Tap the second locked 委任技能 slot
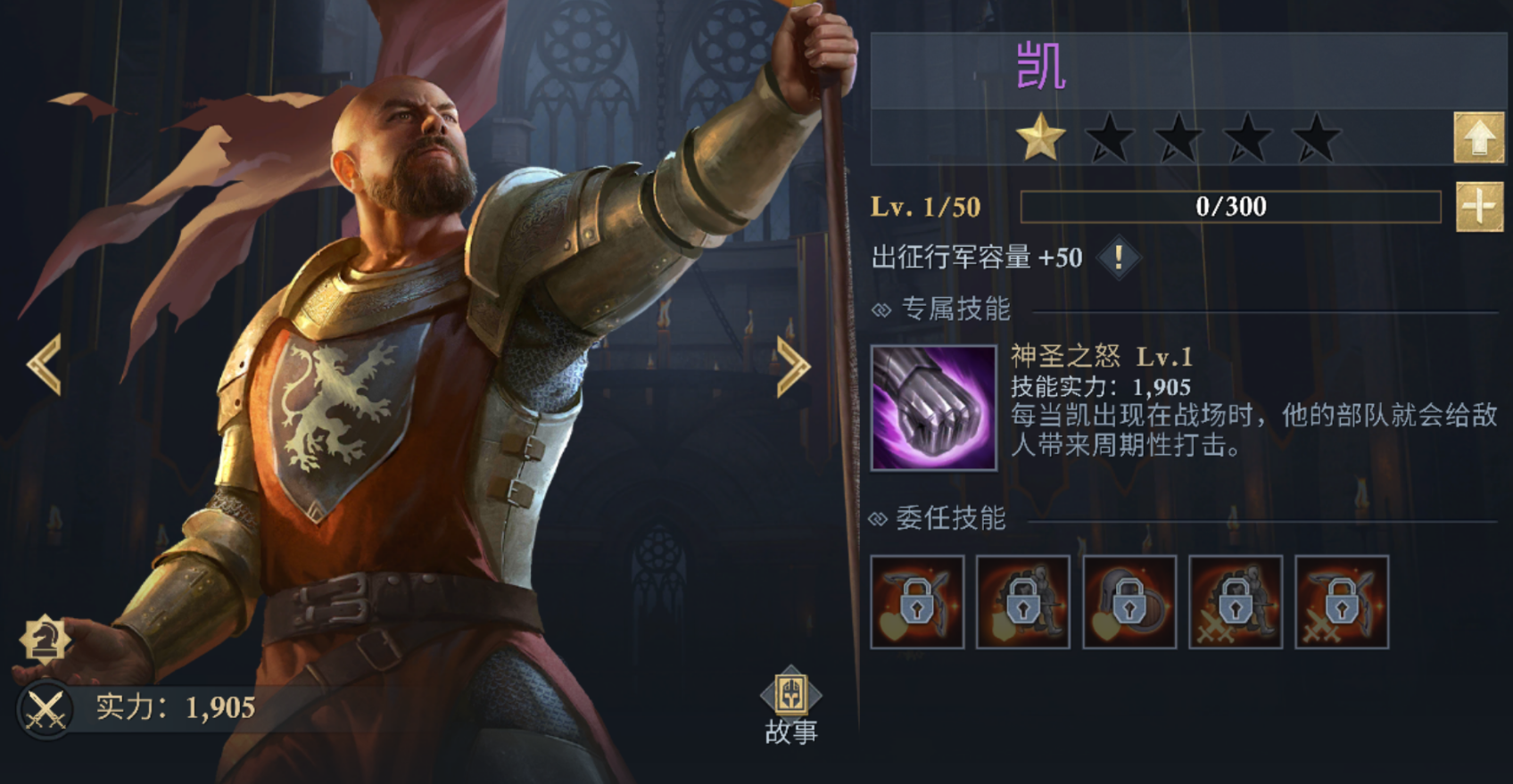Image resolution: width=1513 pixels, height=784 pixels. [1023, 602]
